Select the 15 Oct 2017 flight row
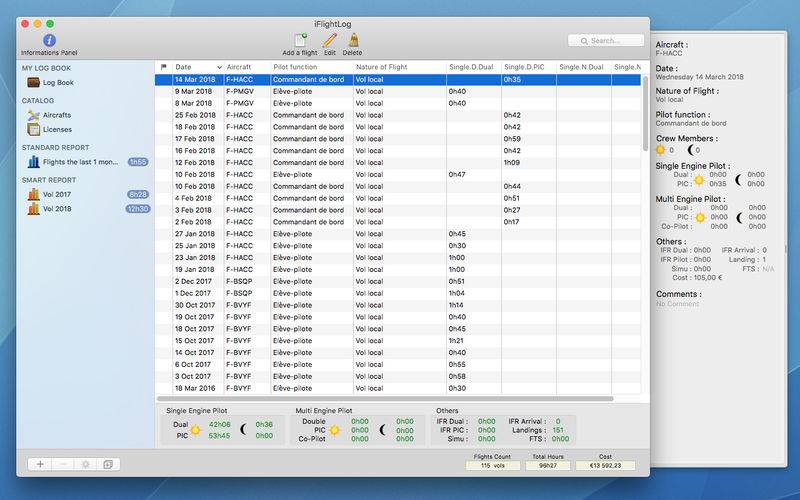This screenshot has width=800, height=500. (x=398, y=341)
